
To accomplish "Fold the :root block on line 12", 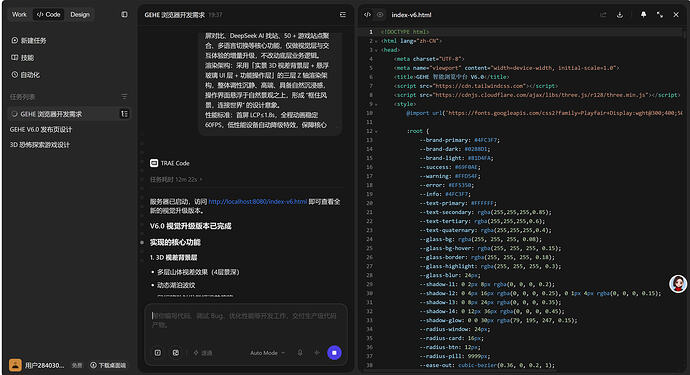I will point(376,131).
